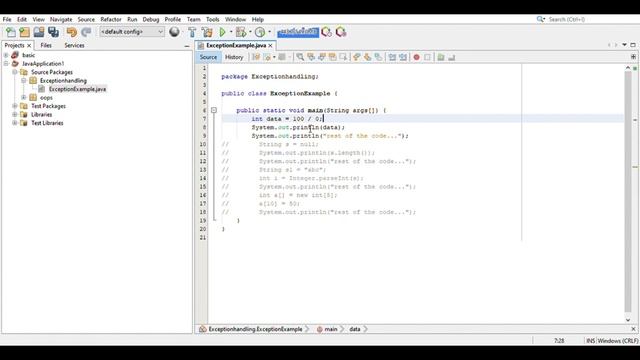
Task: Open the File menu
Action: [7, 19]
